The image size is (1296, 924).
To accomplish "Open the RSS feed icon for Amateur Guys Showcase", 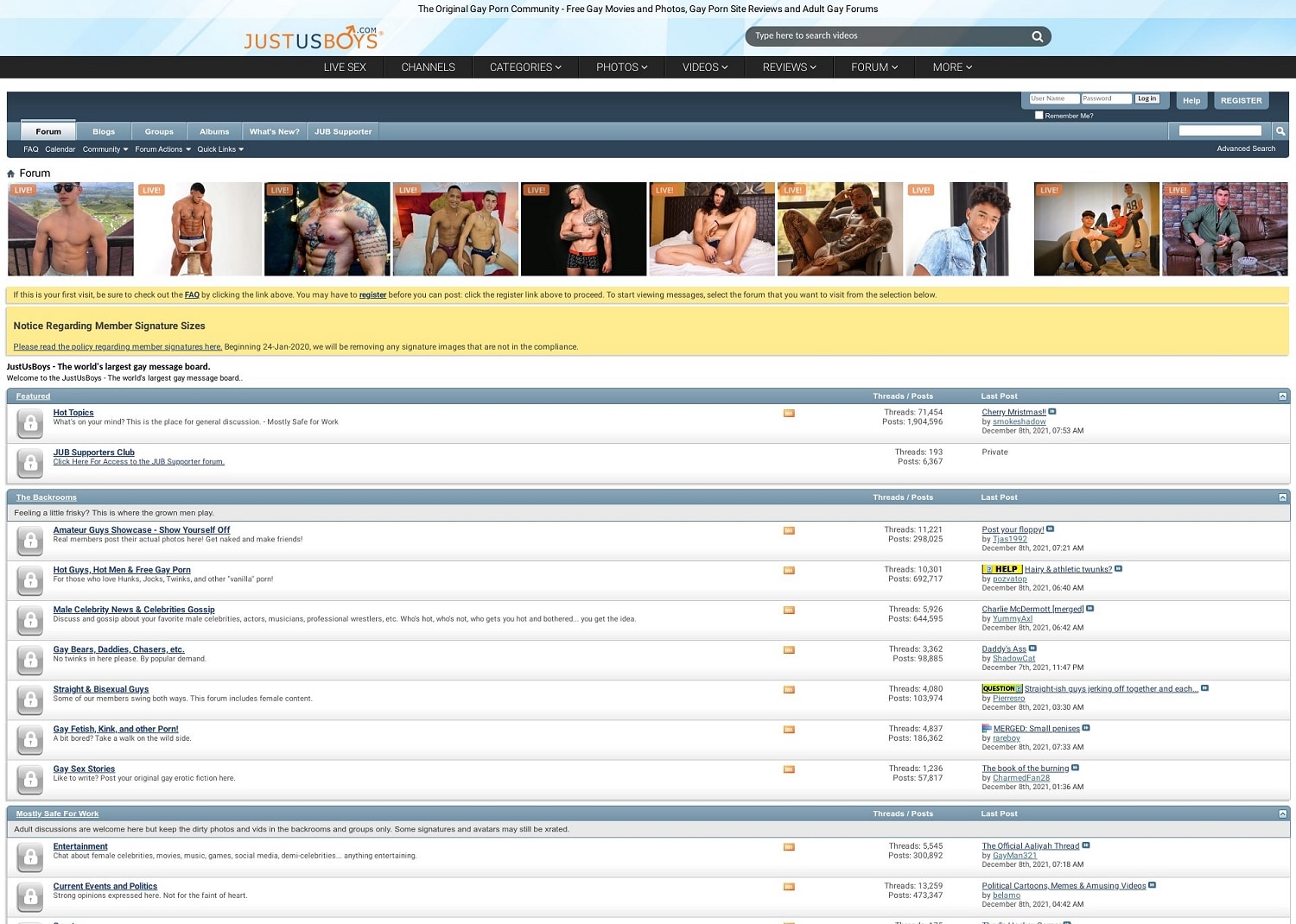I will click(x=789, y=531).
